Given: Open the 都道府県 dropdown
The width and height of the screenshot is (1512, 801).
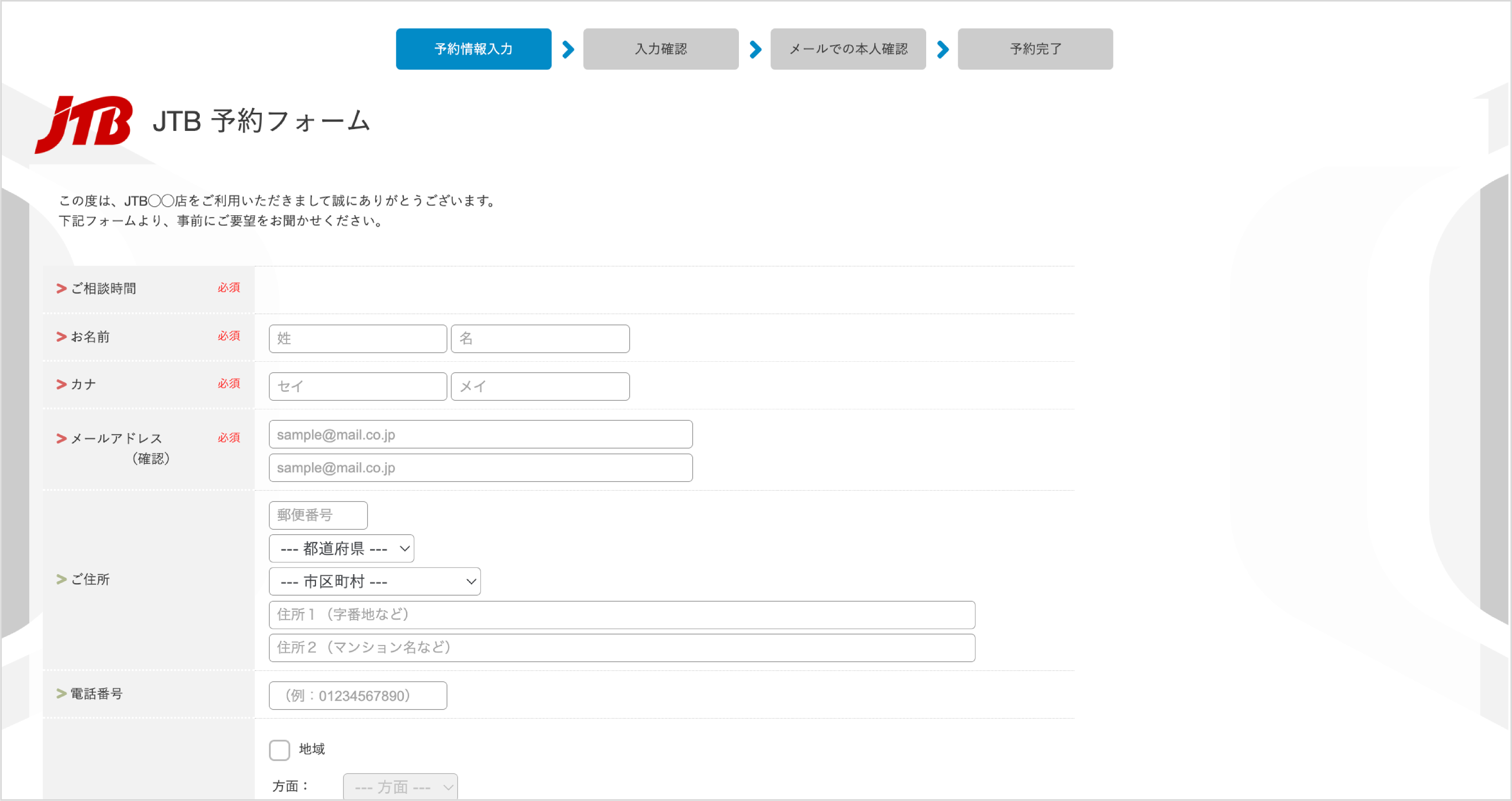Looking at the screenshot, I should click(x=341, y=548).
